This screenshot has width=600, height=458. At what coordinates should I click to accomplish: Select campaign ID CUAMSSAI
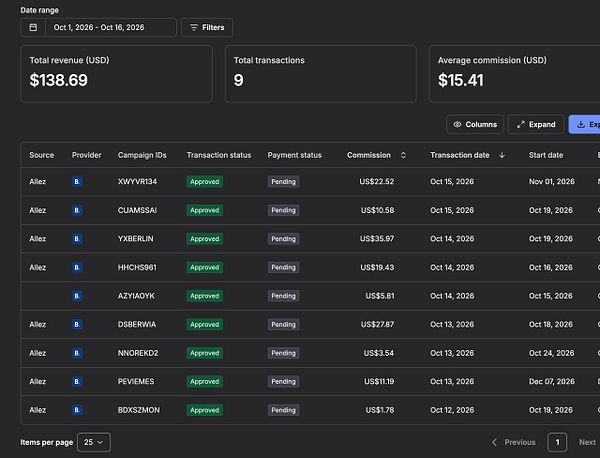coord(137,210)
